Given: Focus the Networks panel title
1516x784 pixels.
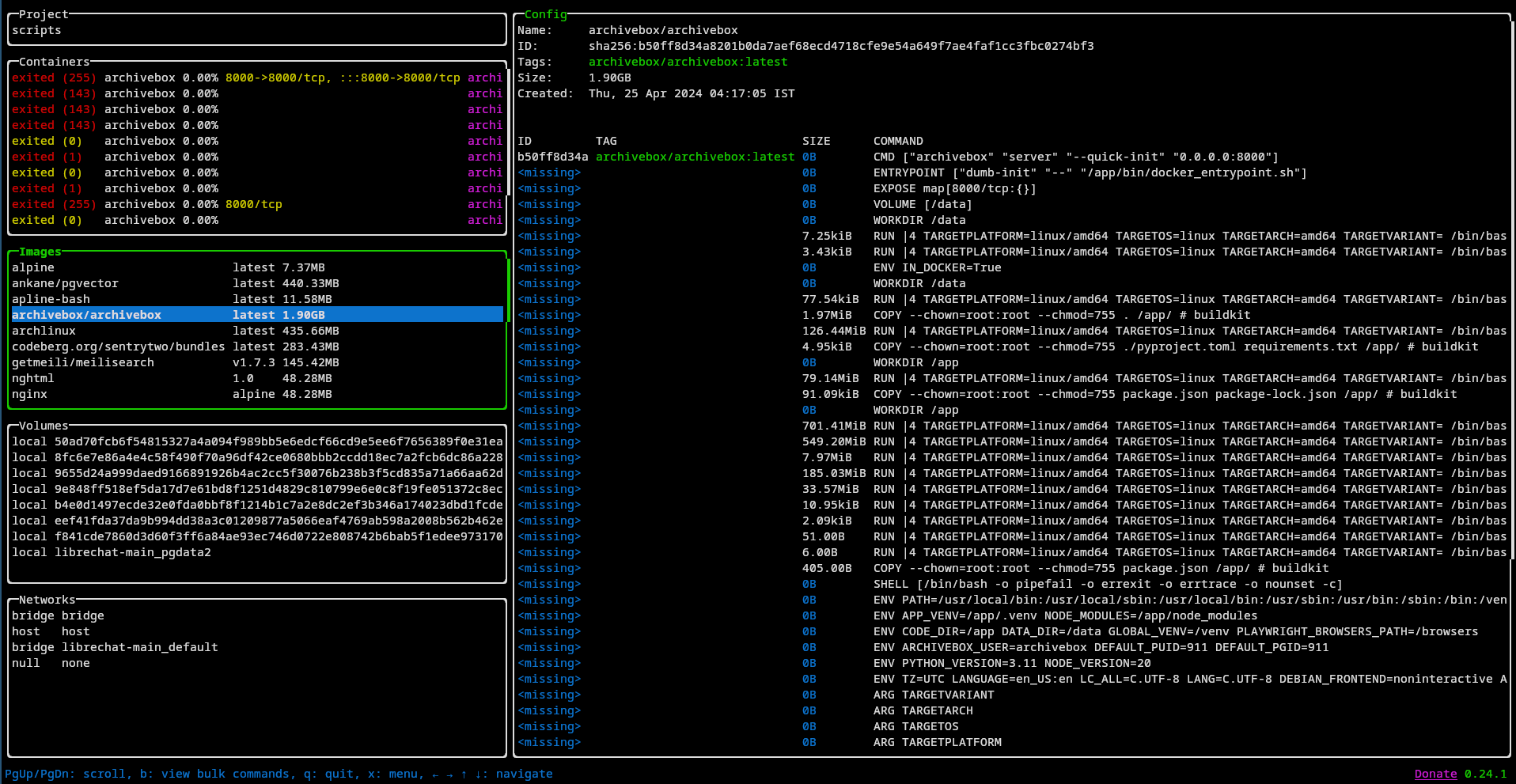Looking at the screenshot, I should pyautogui.click(x=47, y=600).
